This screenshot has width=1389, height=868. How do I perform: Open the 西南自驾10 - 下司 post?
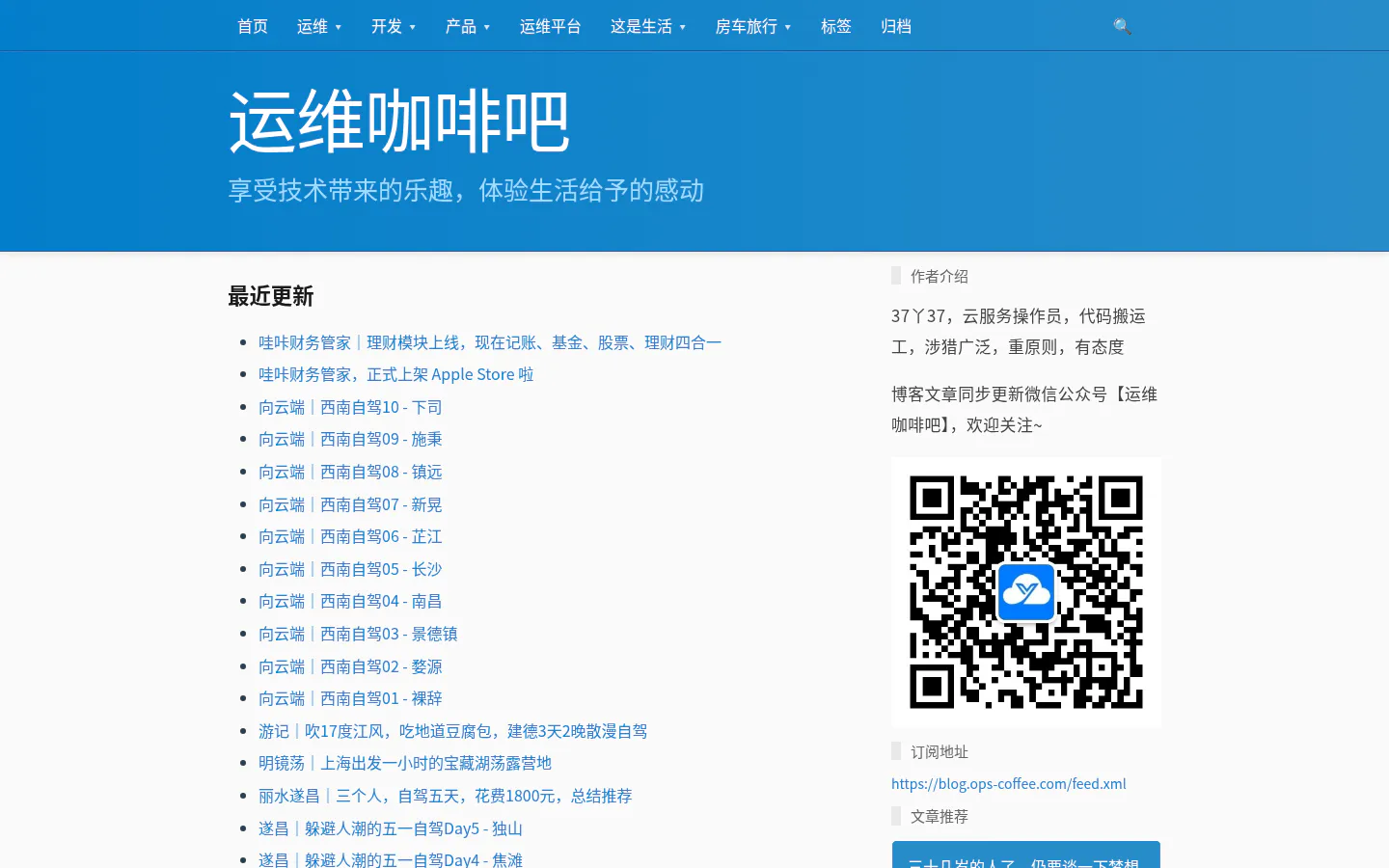(x=350, y=407)
